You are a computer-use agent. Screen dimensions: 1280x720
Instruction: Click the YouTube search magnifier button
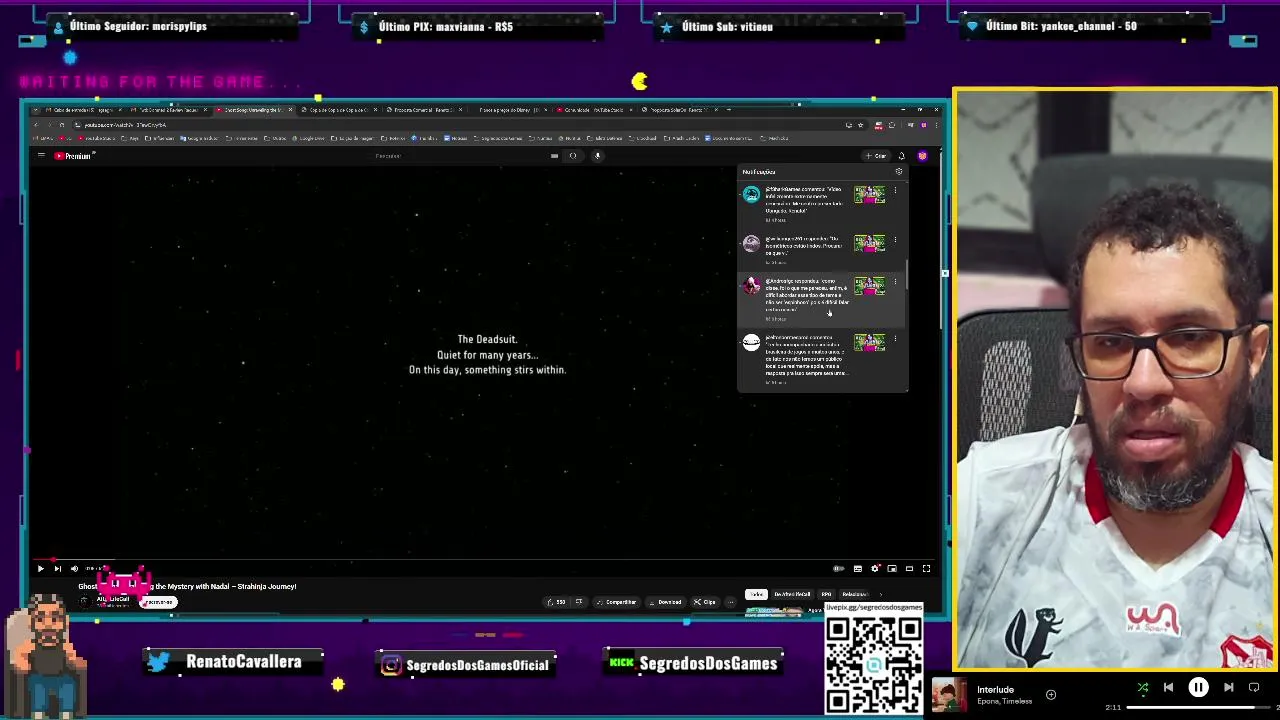click(x=573, y=156)
